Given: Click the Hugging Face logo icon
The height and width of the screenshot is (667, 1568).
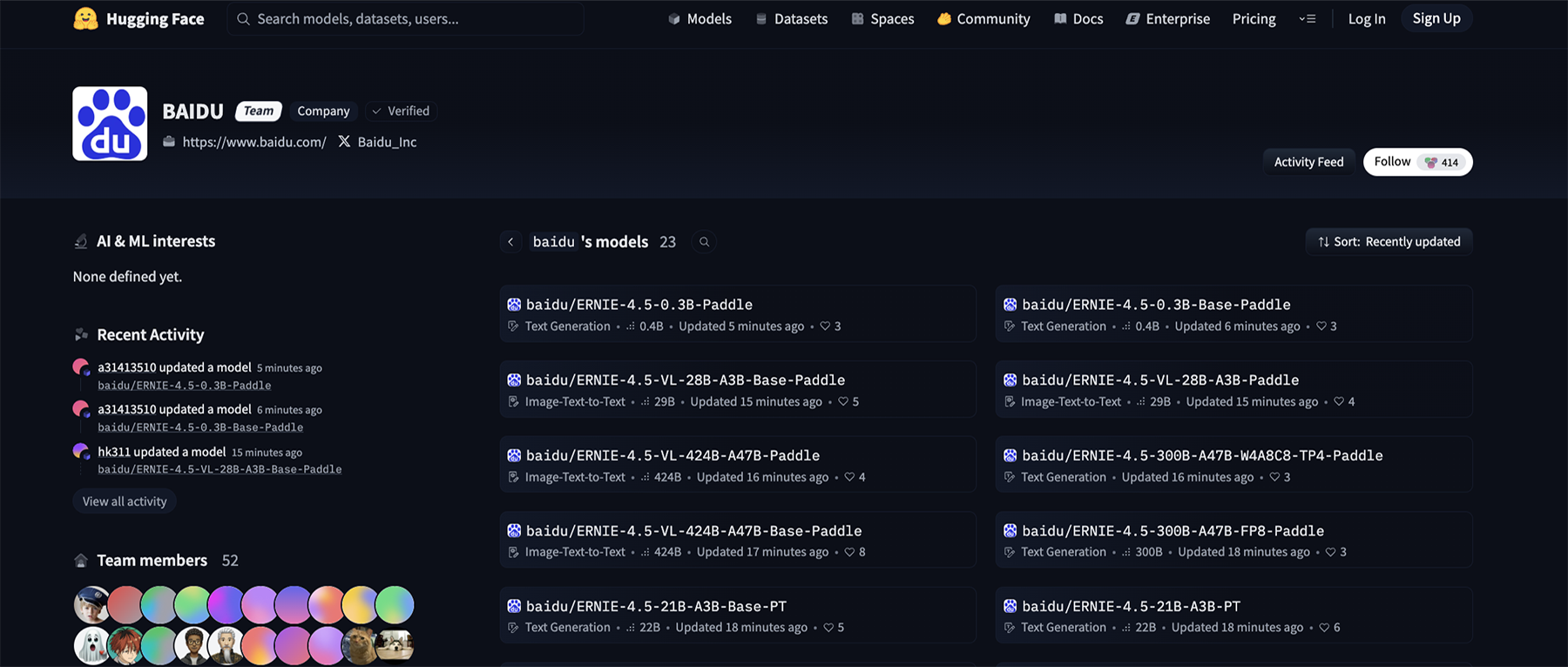Looking at the screenshot, I should click(x=85, y=18).
